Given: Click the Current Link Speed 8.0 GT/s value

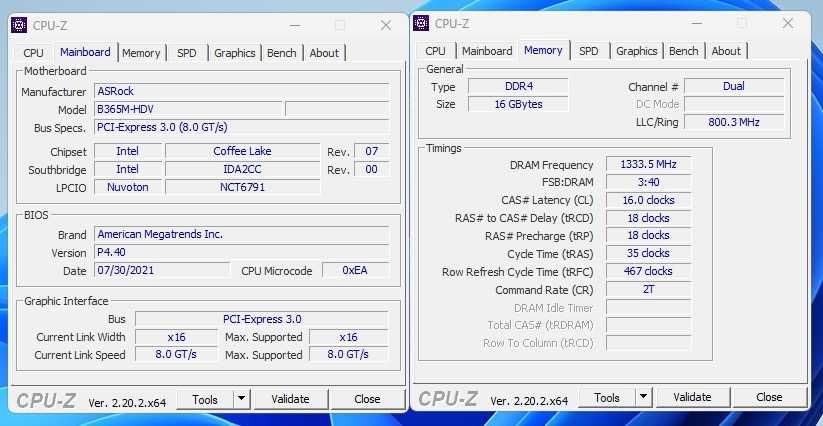Looking at the screenshot, I should [176, 354].
